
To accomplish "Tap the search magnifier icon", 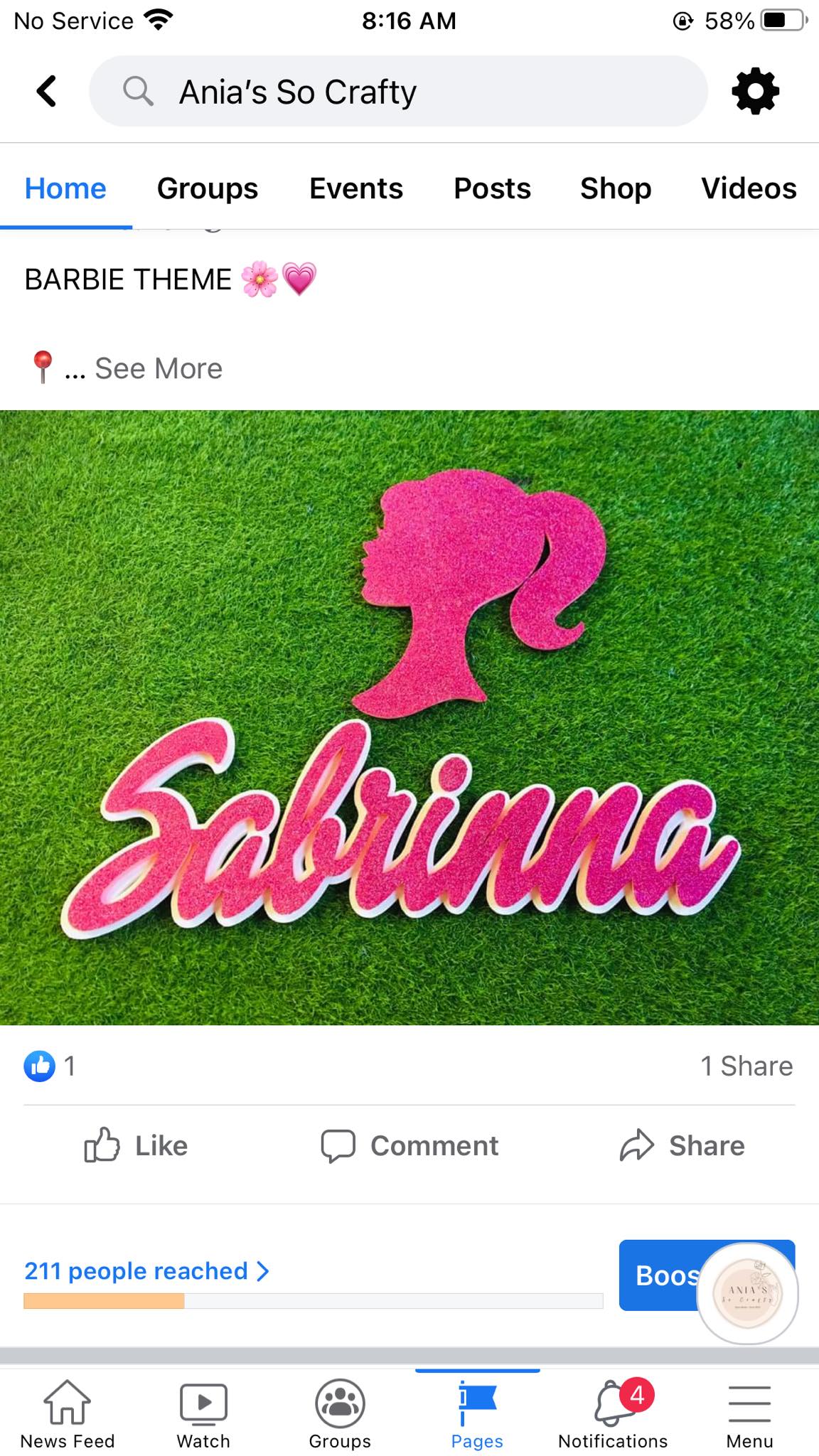I will point(138,91).
